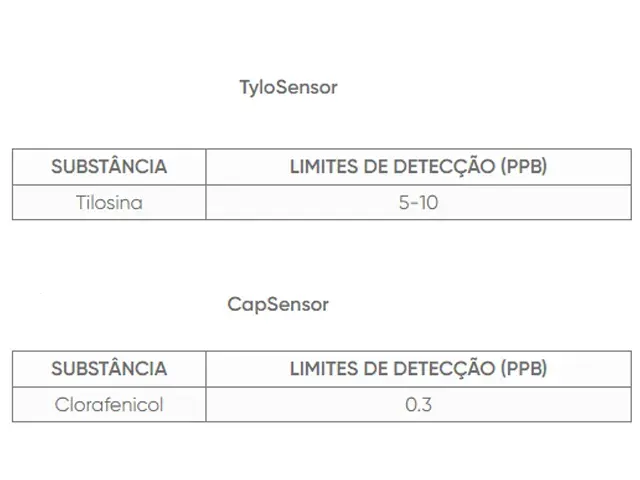Click the digit 5 in the Tilosina row
Image resolution: width=640 pixels, height=480 pixels.
click(x=404, y=202)
